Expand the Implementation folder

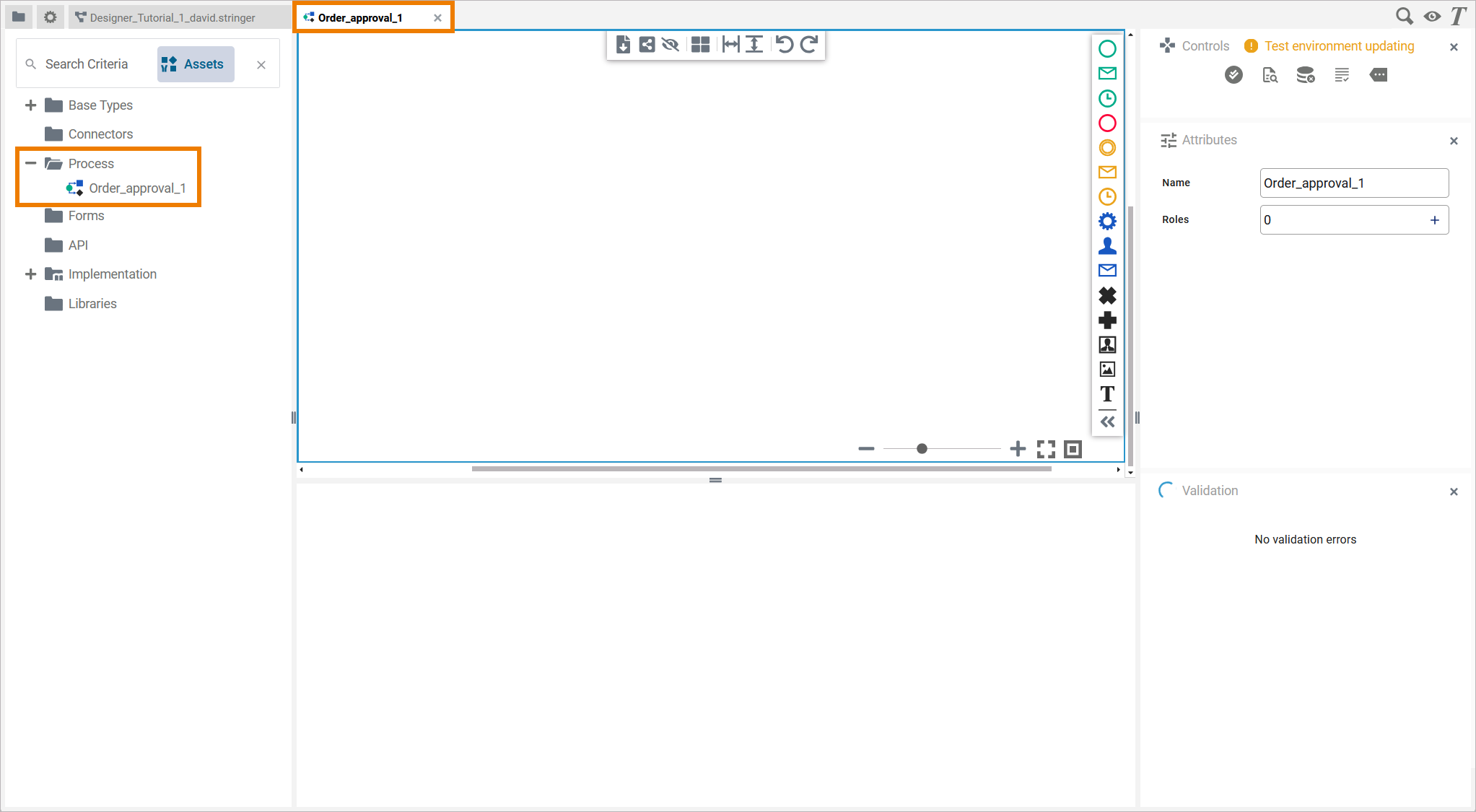tap(30, 274)
